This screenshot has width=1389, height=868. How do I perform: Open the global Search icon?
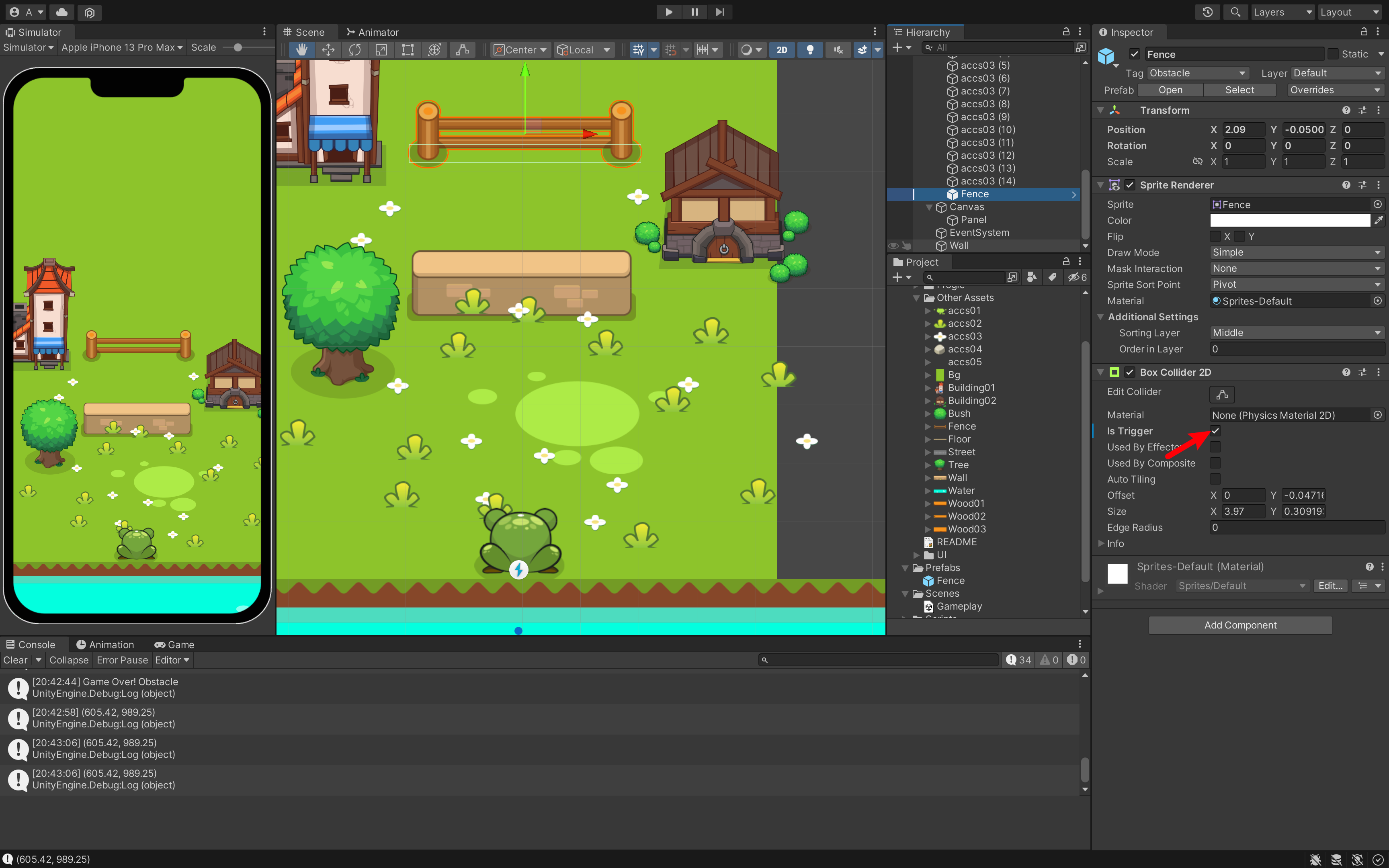click(1235, 12)
